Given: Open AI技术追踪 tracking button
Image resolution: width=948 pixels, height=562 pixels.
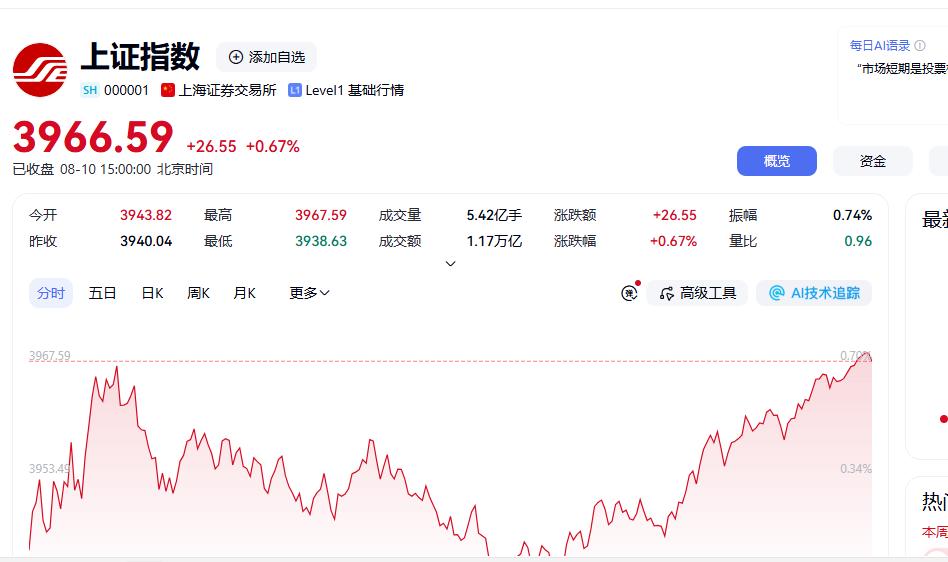Looking at the screenshot, I should coord(814,293).
